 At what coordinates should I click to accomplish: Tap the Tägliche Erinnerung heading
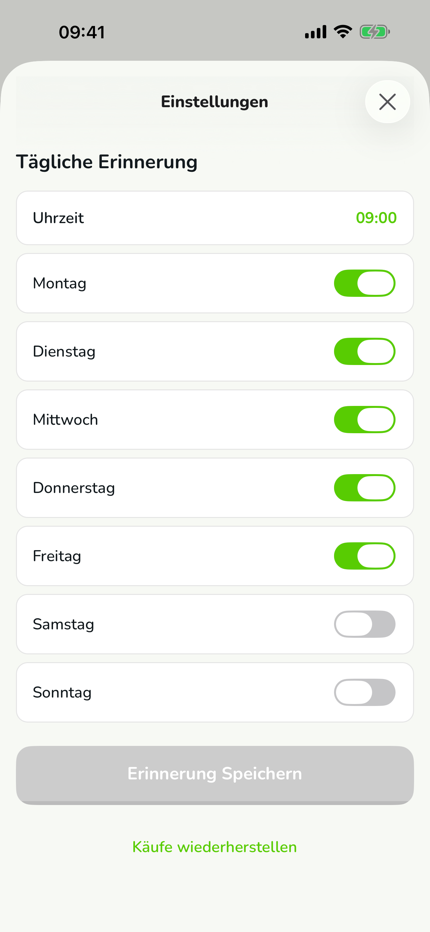tap(106, 162)
